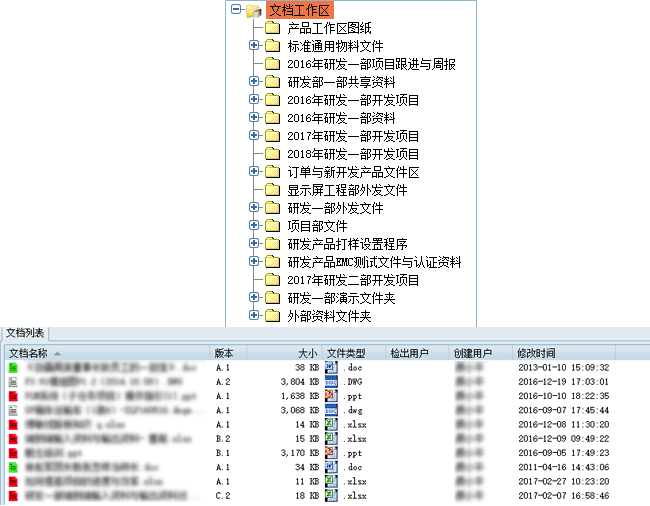Select the 显示屏工程部外发文件 folder
Viewport: 650px width, 506px height.
click(347, 190)
